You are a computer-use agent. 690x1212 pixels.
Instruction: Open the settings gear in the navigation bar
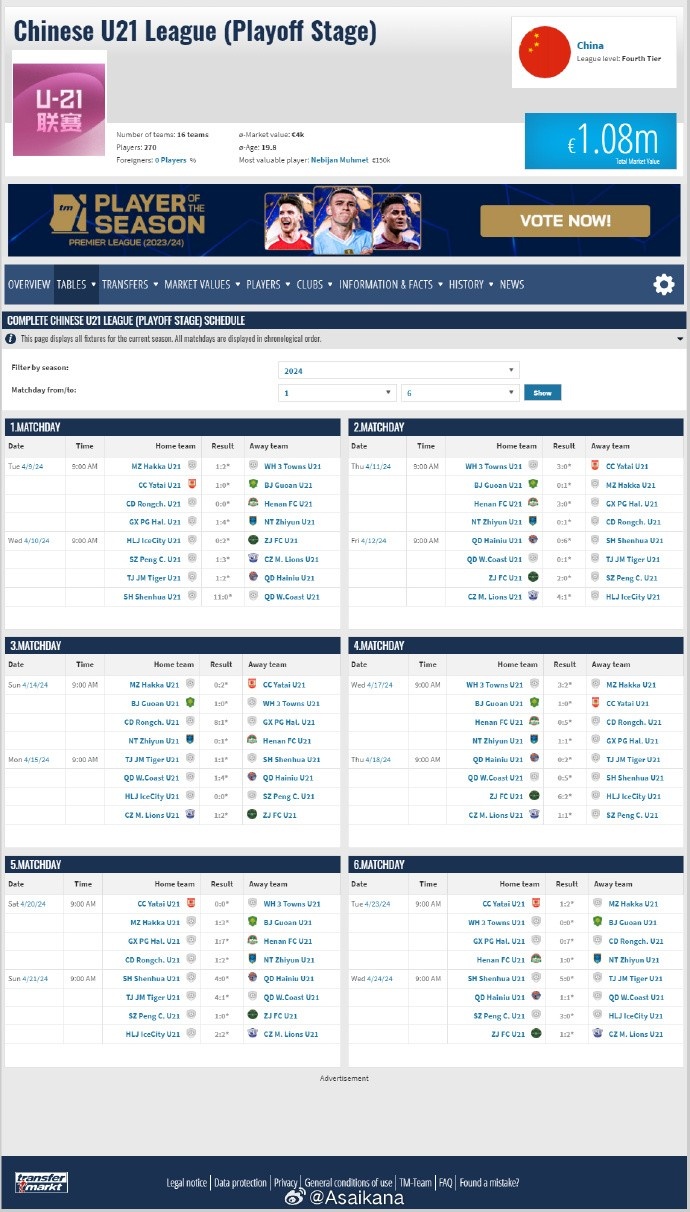[x=664, y=285]
